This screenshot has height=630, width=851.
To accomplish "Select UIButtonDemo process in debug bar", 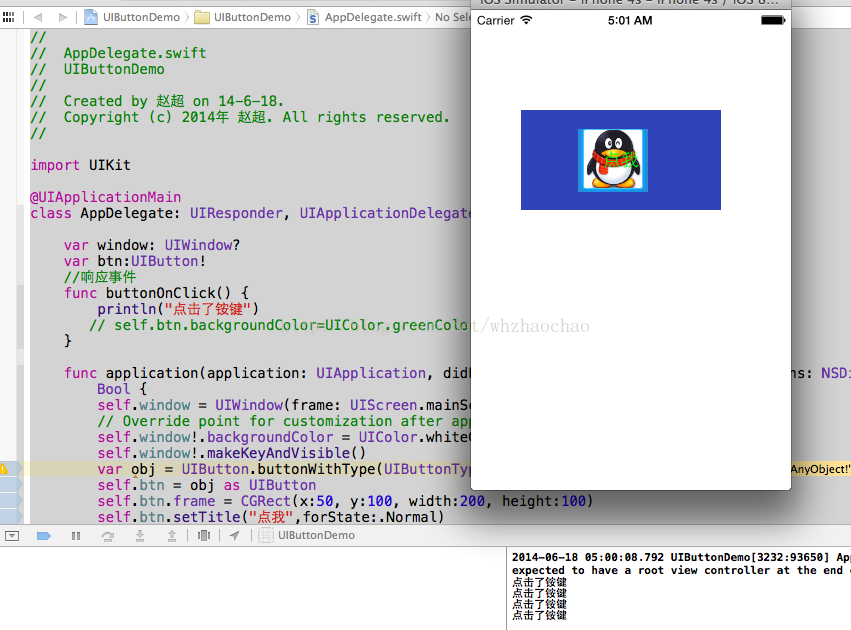I will (x=307, y=536).
